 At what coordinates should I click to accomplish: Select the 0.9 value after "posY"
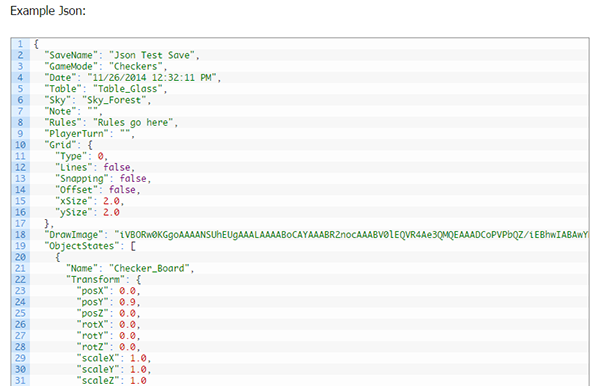127,302
